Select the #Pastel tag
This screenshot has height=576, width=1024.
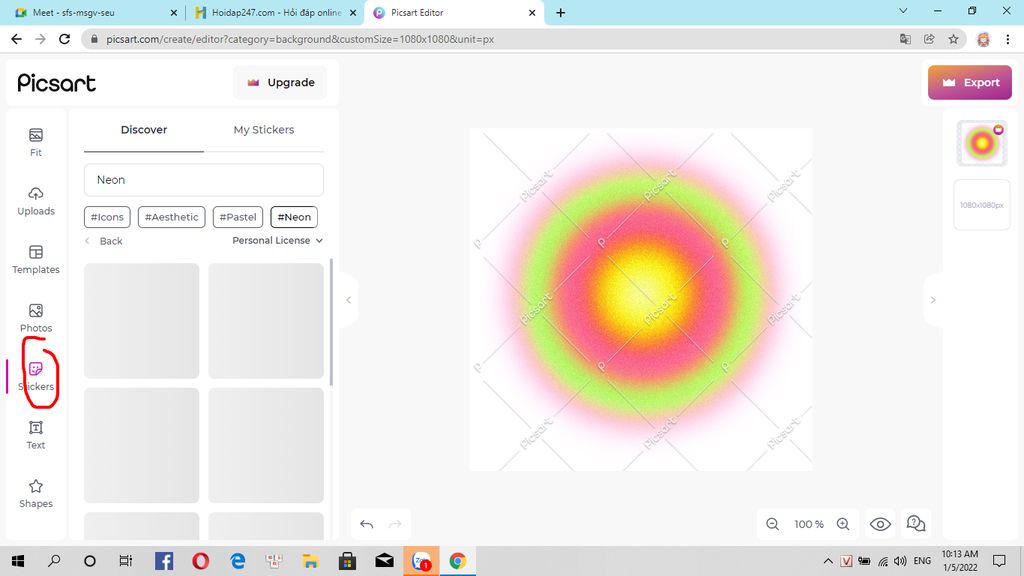click(238, 217)
